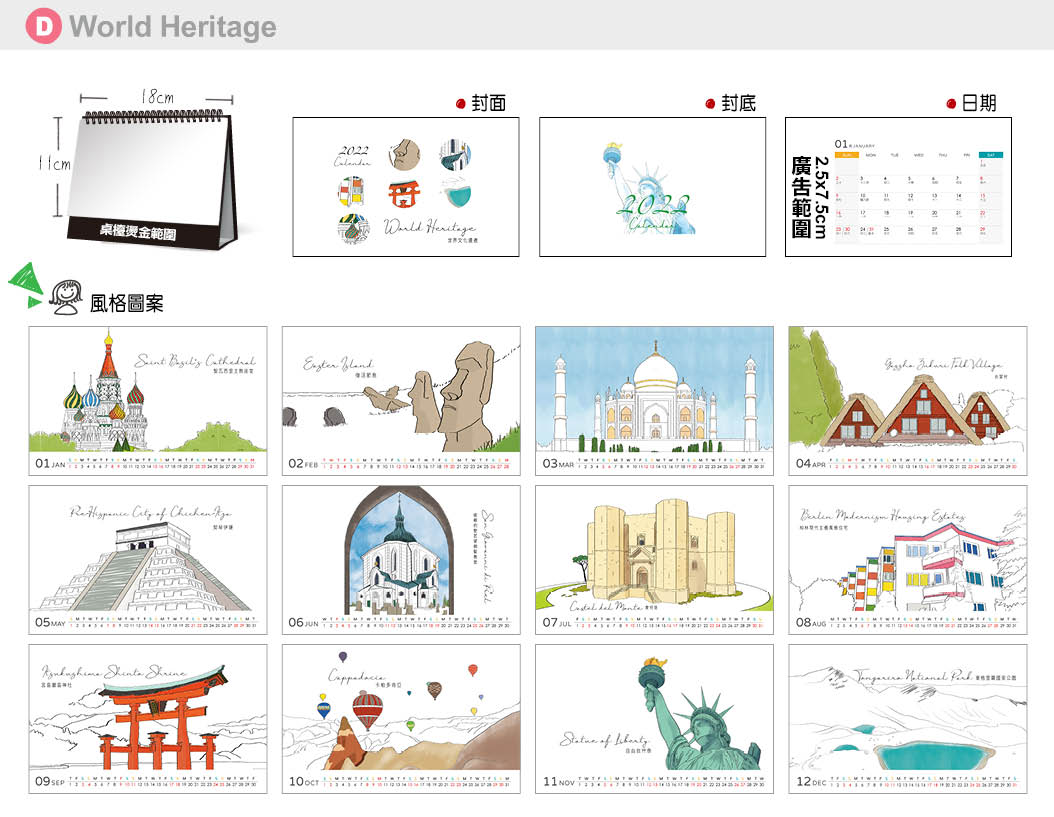
Task: Open the front cover preview with circular icons
Action: (405, 187)
